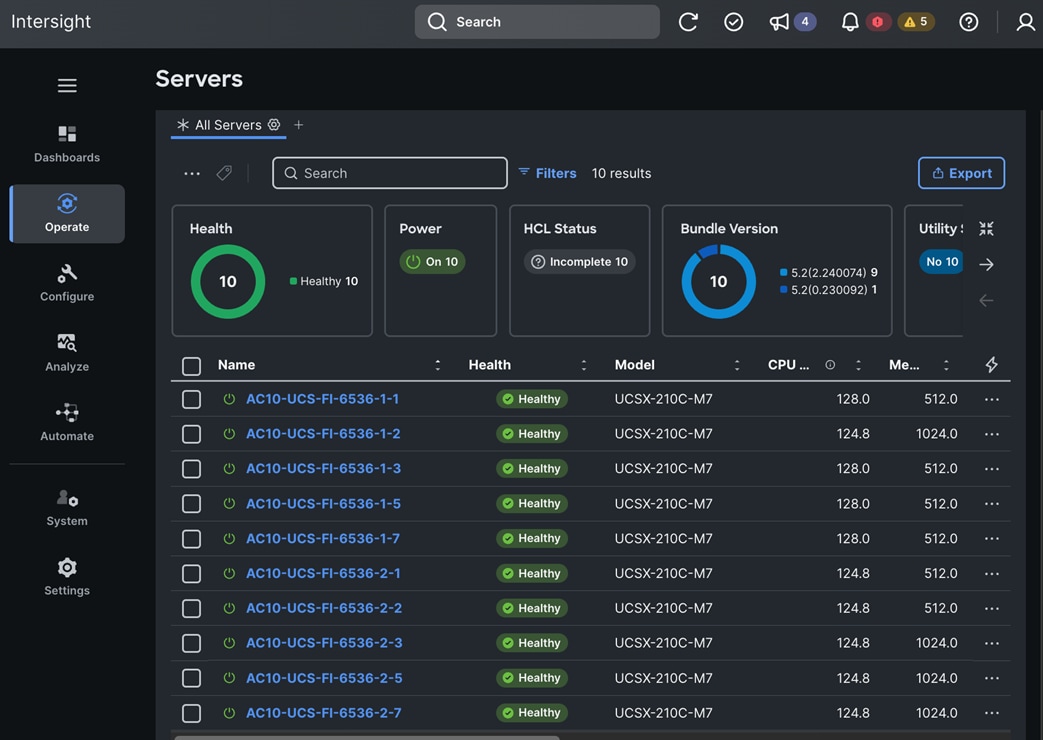This screenshot has height=740, width=1043.
Task: Click the announcements count badge 4
Action: tap(805, 22)
